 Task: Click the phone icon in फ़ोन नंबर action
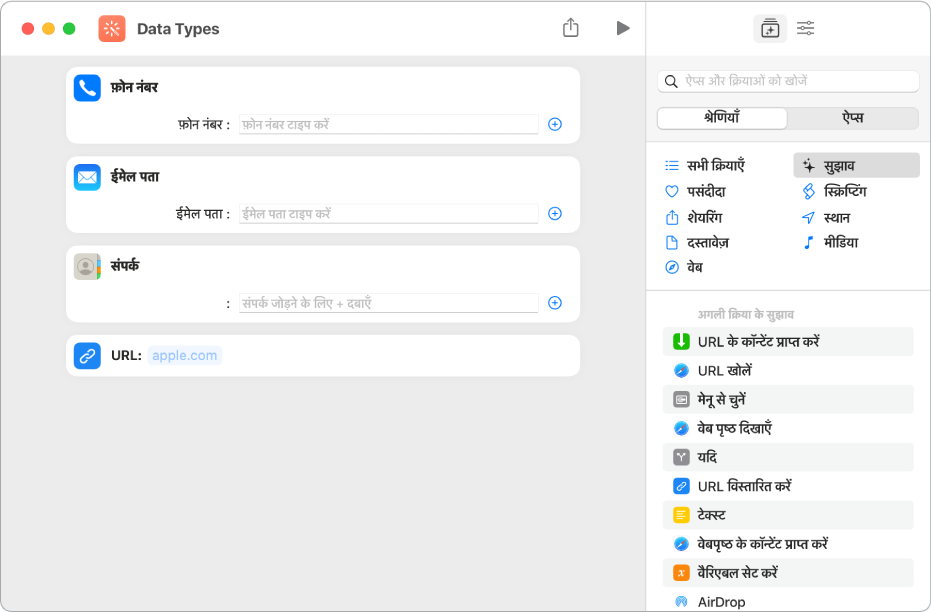tap(87, 88)
